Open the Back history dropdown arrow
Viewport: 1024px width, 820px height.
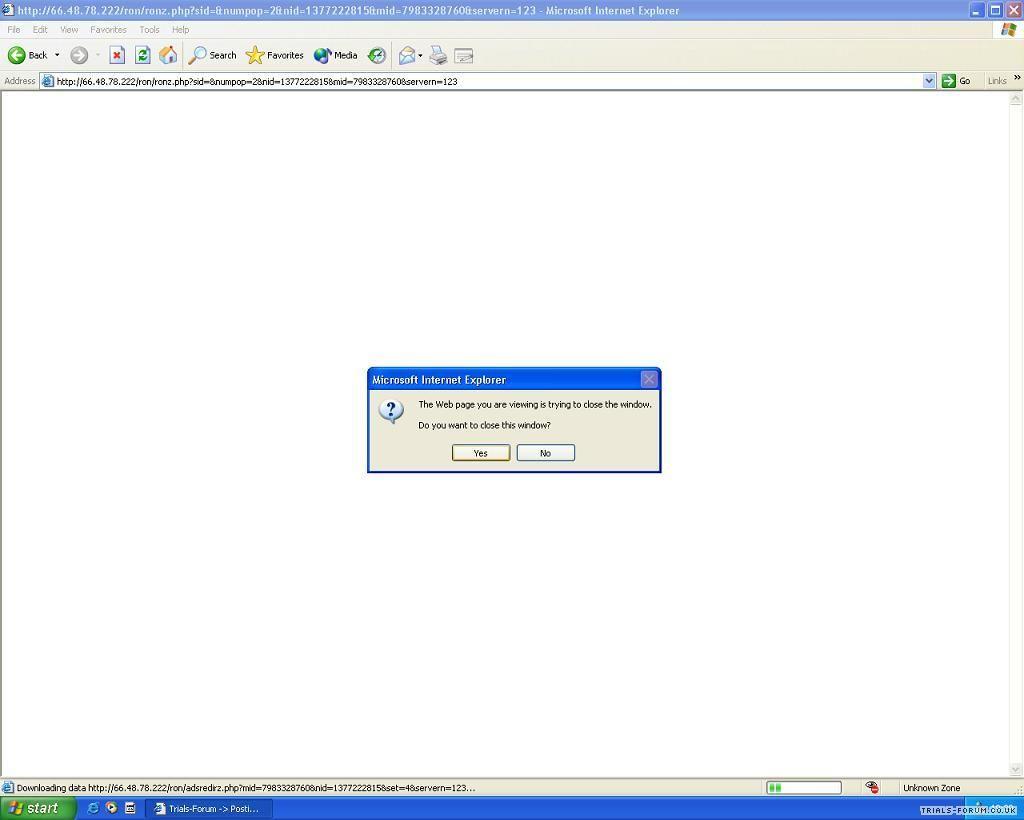pyautogui.click(x=57, y=55)
